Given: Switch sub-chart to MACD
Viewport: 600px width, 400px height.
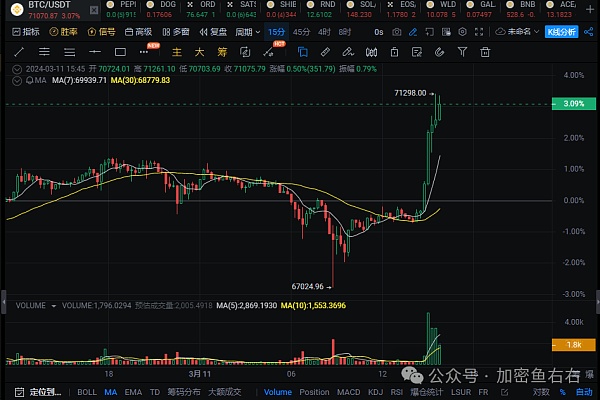Looking at the screenshot, I should click(x=349, y=392).
